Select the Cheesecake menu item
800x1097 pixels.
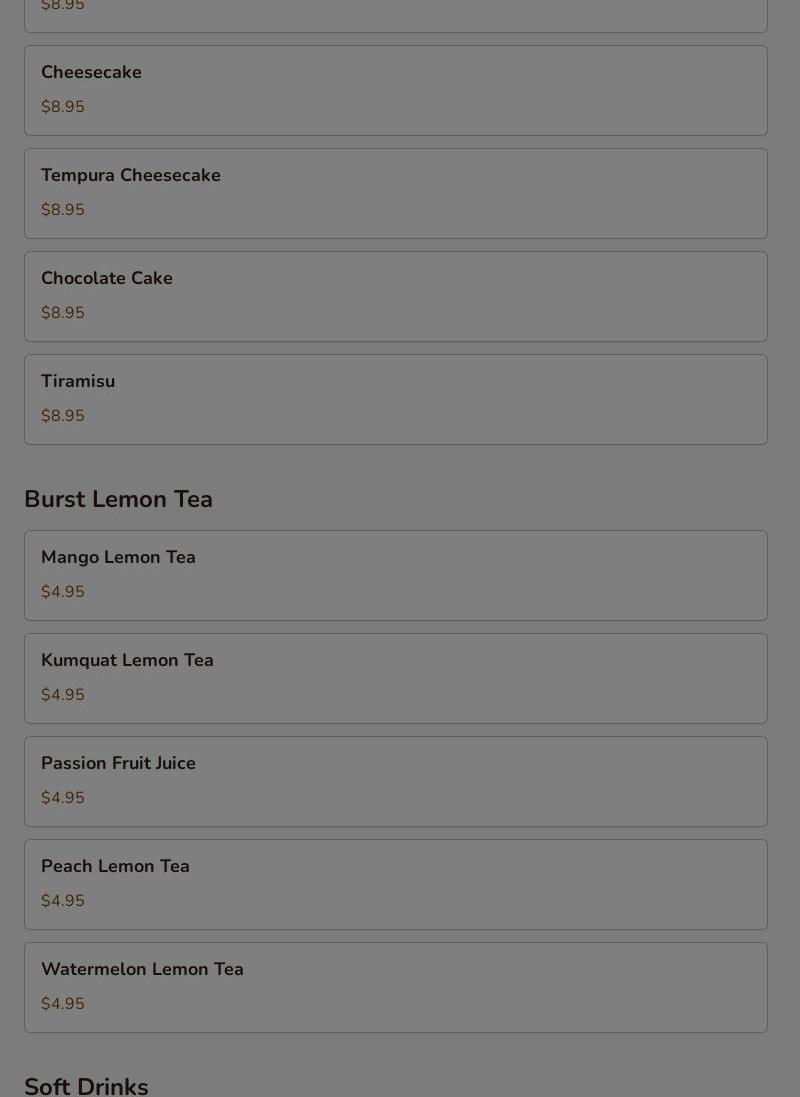tap(395, 90)
